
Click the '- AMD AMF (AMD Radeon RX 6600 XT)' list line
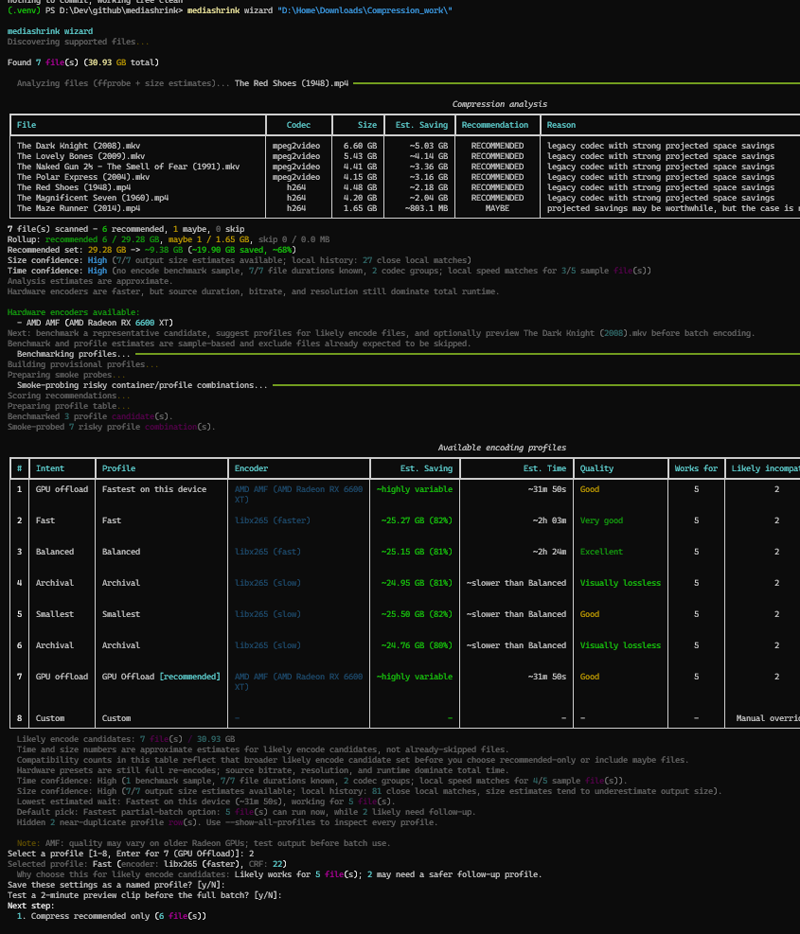95,323
